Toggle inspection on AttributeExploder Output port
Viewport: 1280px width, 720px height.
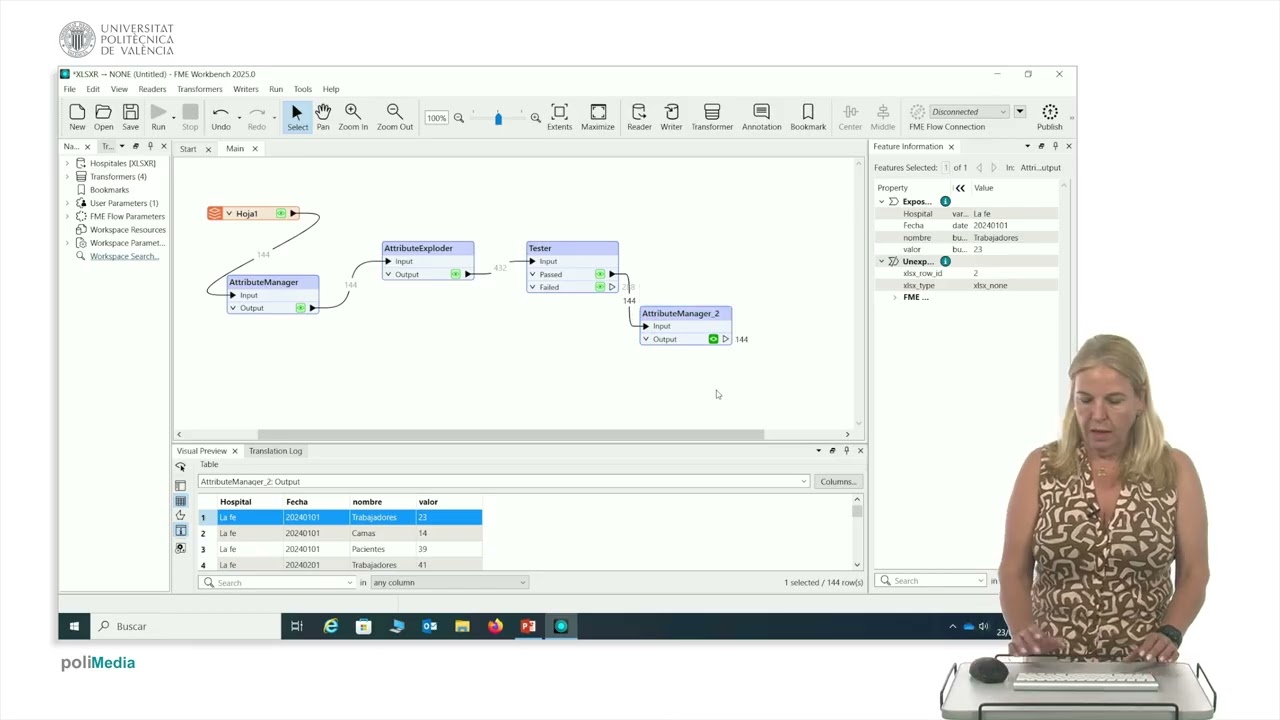tap(455, 274)
